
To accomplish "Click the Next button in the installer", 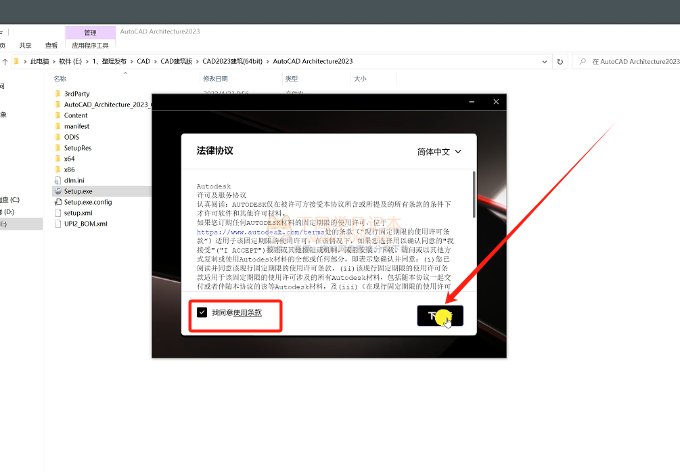I will click(438, 314).
